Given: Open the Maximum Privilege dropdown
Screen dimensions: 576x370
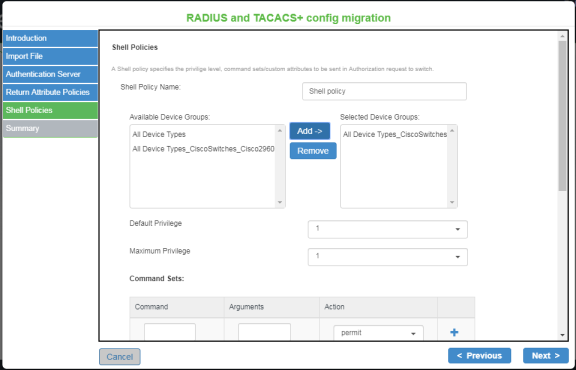Looking at the screenshot, I should [x=388, y=257].
